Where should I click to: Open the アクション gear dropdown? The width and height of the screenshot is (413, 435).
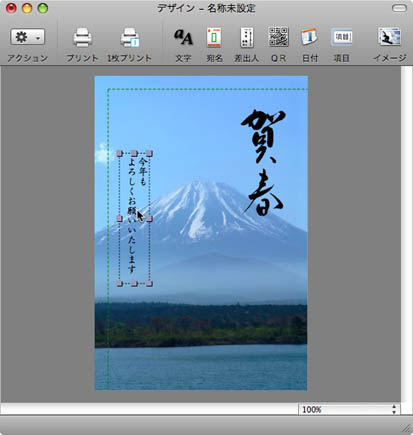tap(28, 37)
